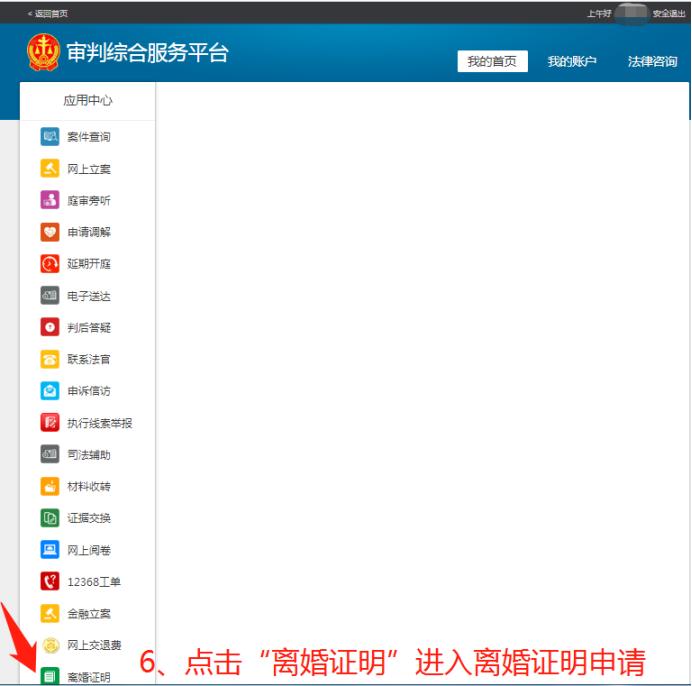This screenshot has width=692, height=686.
Task: Click the 返回首页 link
Action: (x=48, y=14)
